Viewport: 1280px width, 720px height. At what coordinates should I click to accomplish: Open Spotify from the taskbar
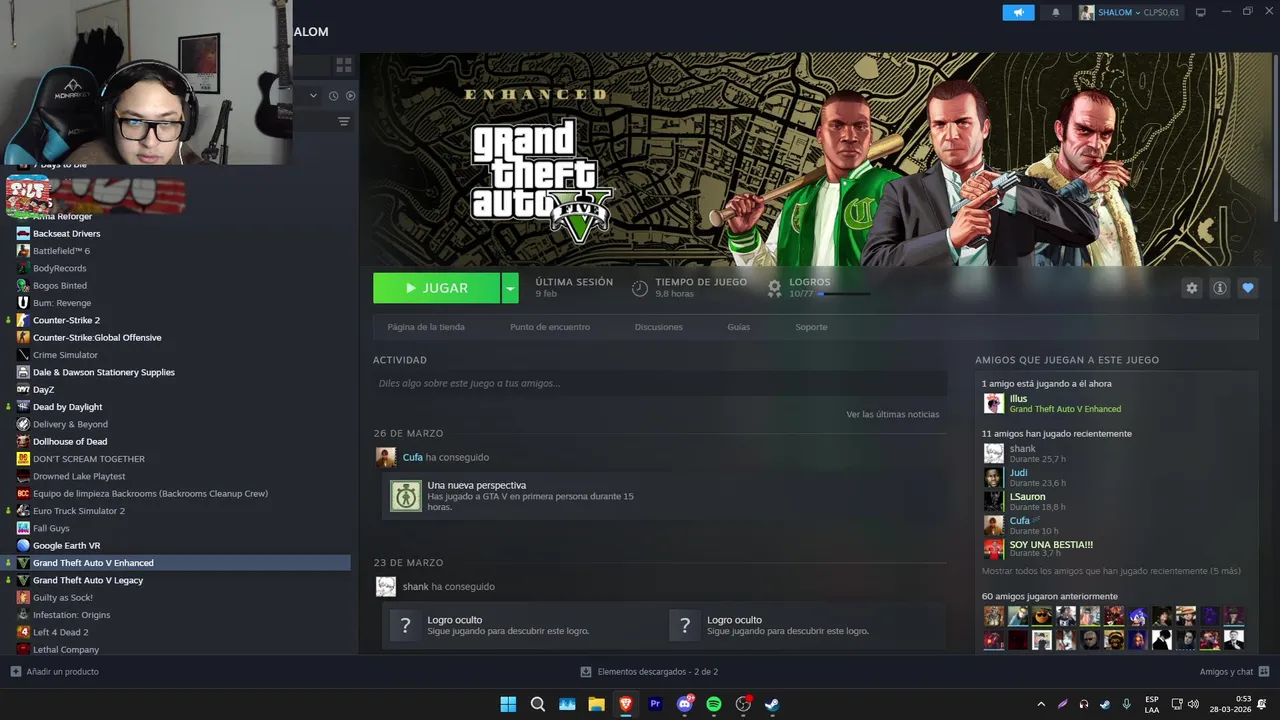point(714,704)
